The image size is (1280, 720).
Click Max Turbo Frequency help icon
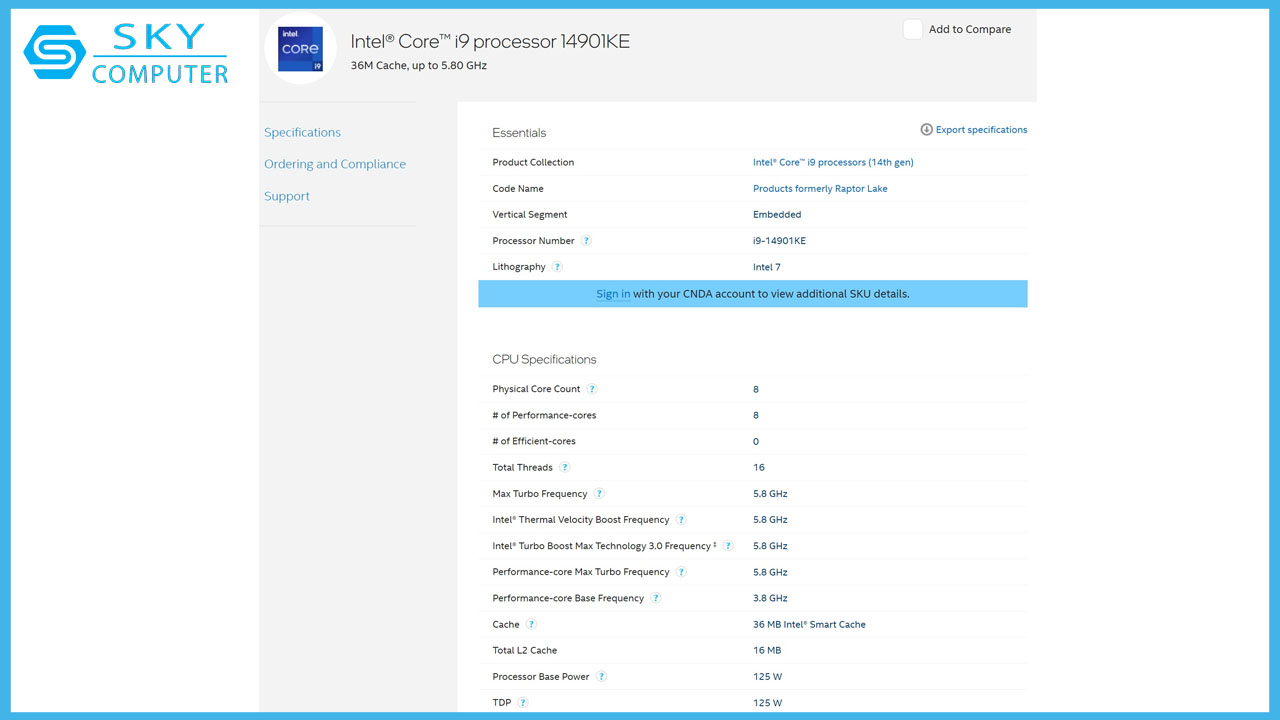(599, 494)
